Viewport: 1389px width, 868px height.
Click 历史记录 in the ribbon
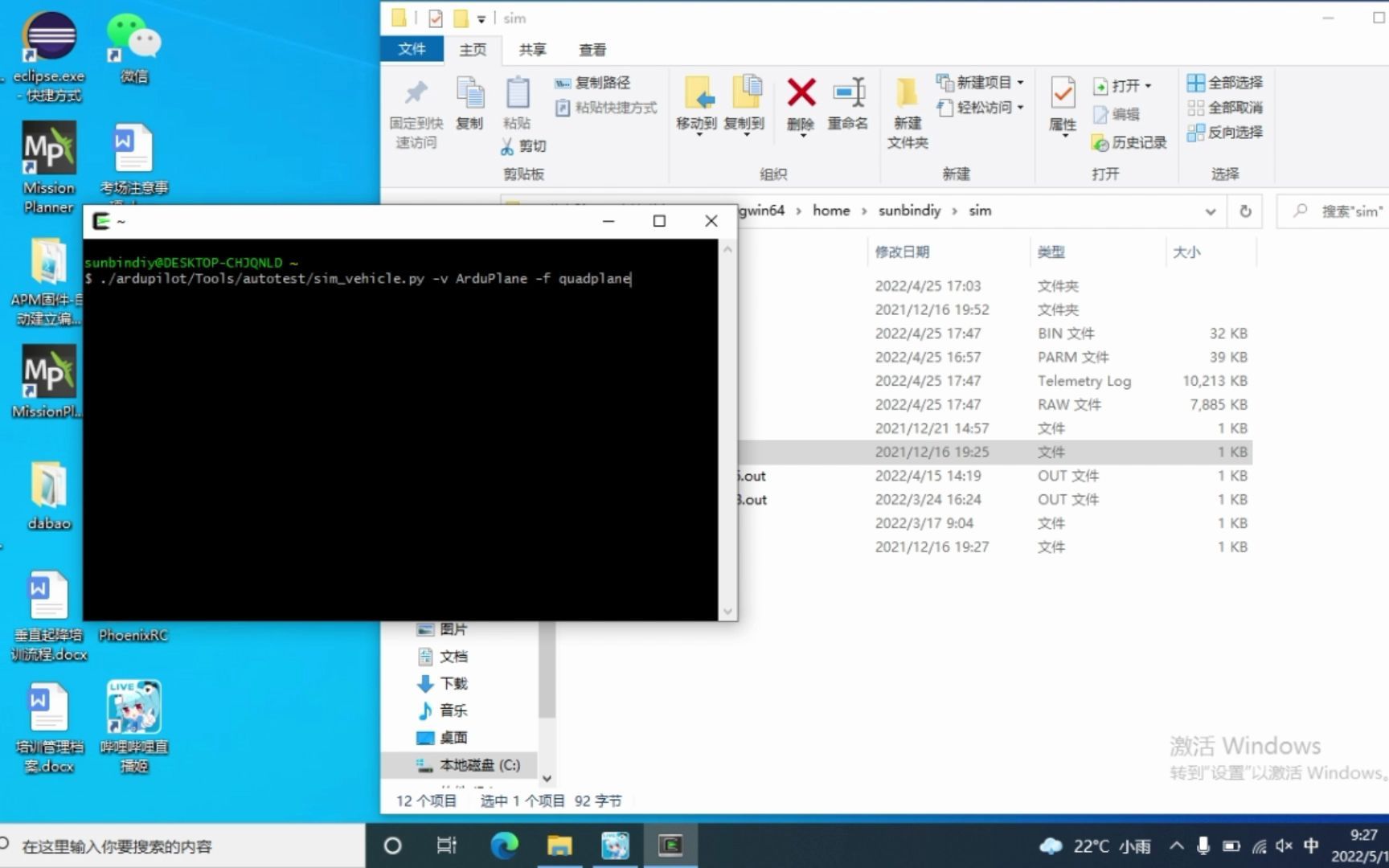click(x=1129, y=142)
